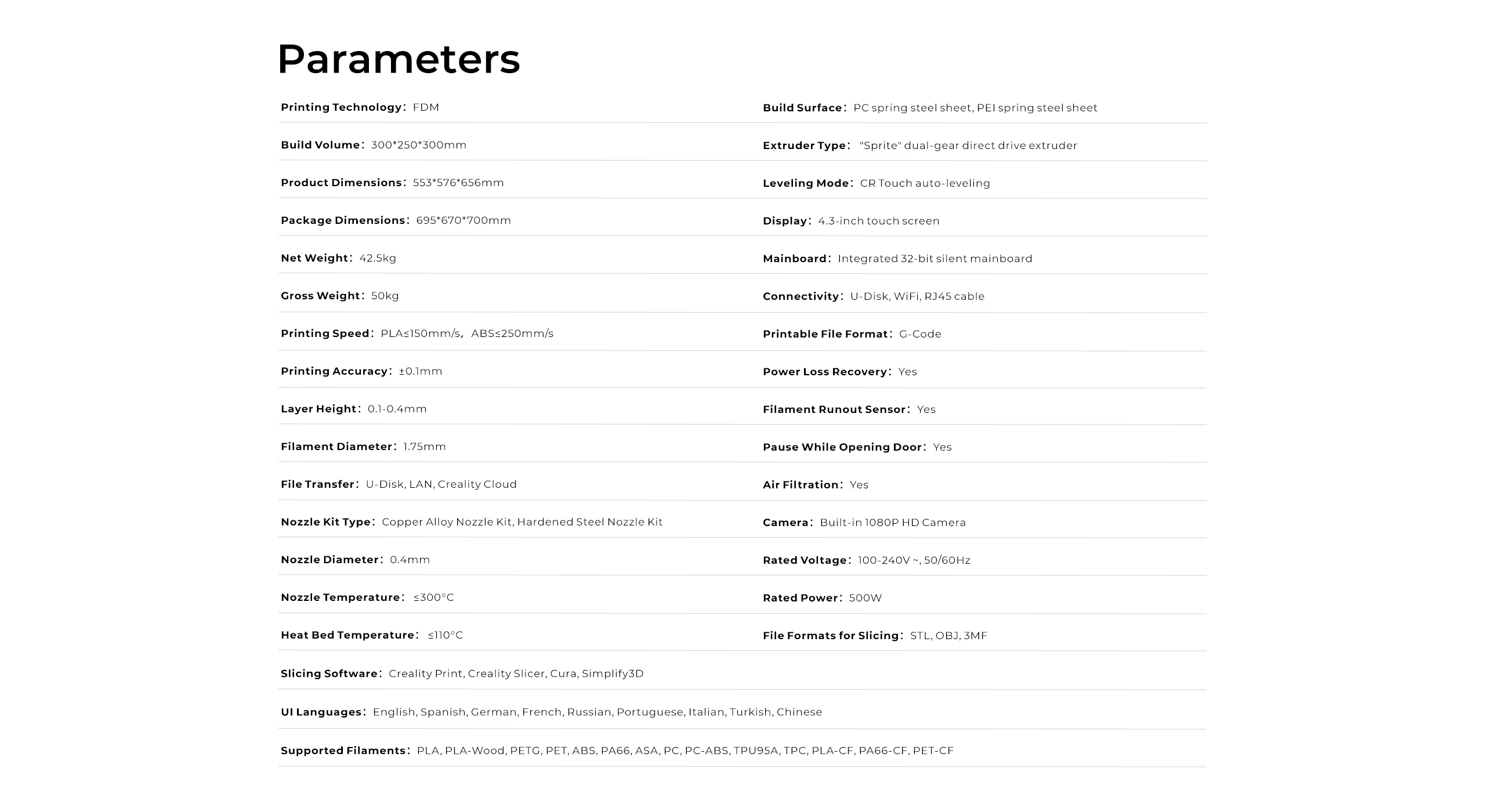Click the Extruder Type Sprite entry
Screen dimensions: 1485x812
pos(920,146)
